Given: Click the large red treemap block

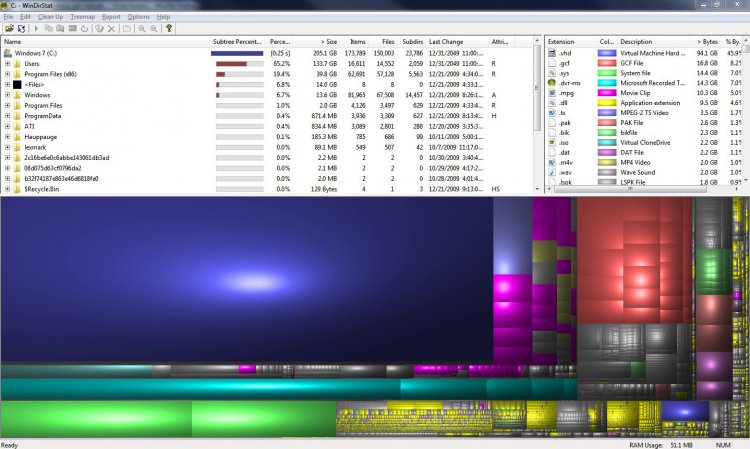Looking at the screenshot, I should (635, 261).
